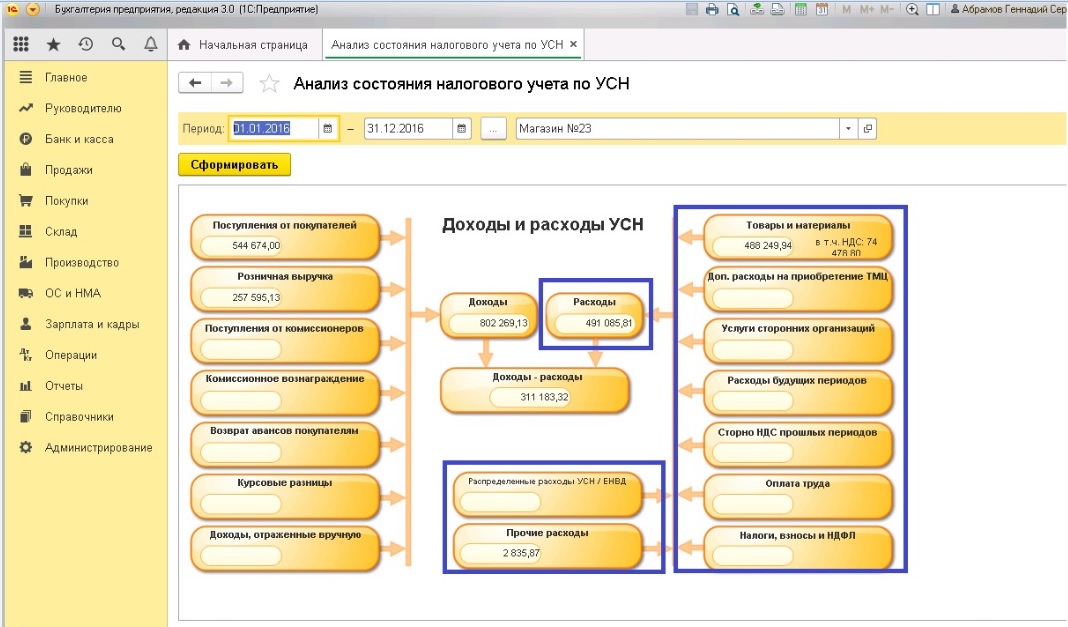
Task: Click the Возврат авансов покупателям block
Action: 285,443
